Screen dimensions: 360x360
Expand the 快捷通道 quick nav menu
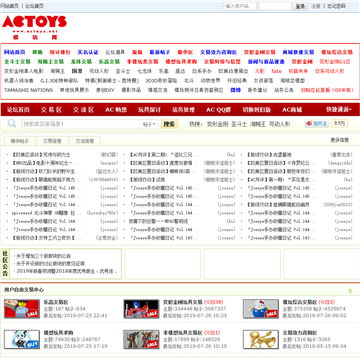(x=339, y=109)
